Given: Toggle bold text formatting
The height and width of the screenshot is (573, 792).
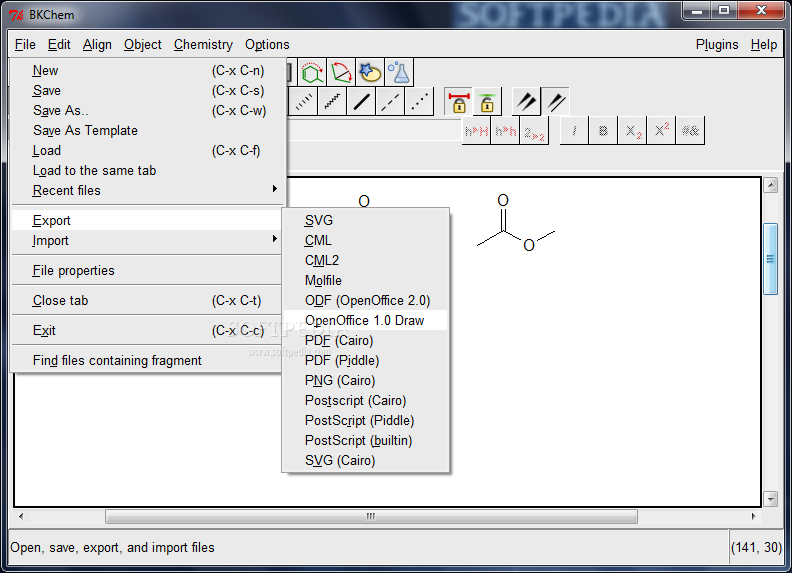Looking at the screenshot, I should pos(603,131).
